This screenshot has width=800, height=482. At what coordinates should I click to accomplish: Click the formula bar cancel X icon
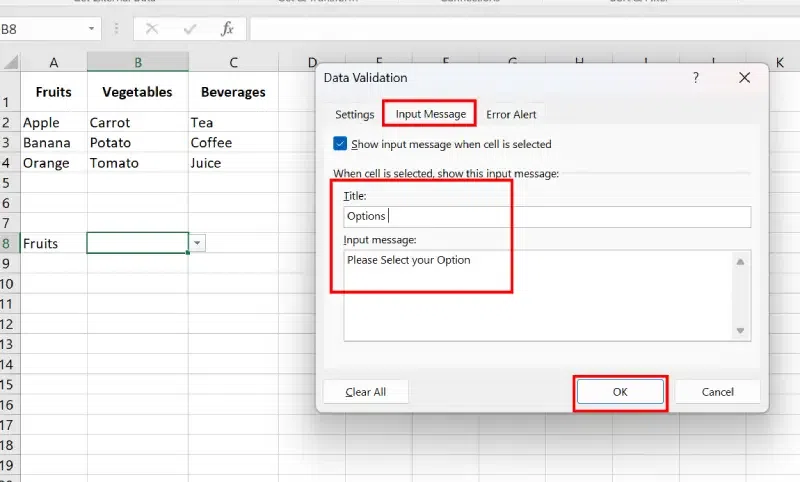click(152, 29)
